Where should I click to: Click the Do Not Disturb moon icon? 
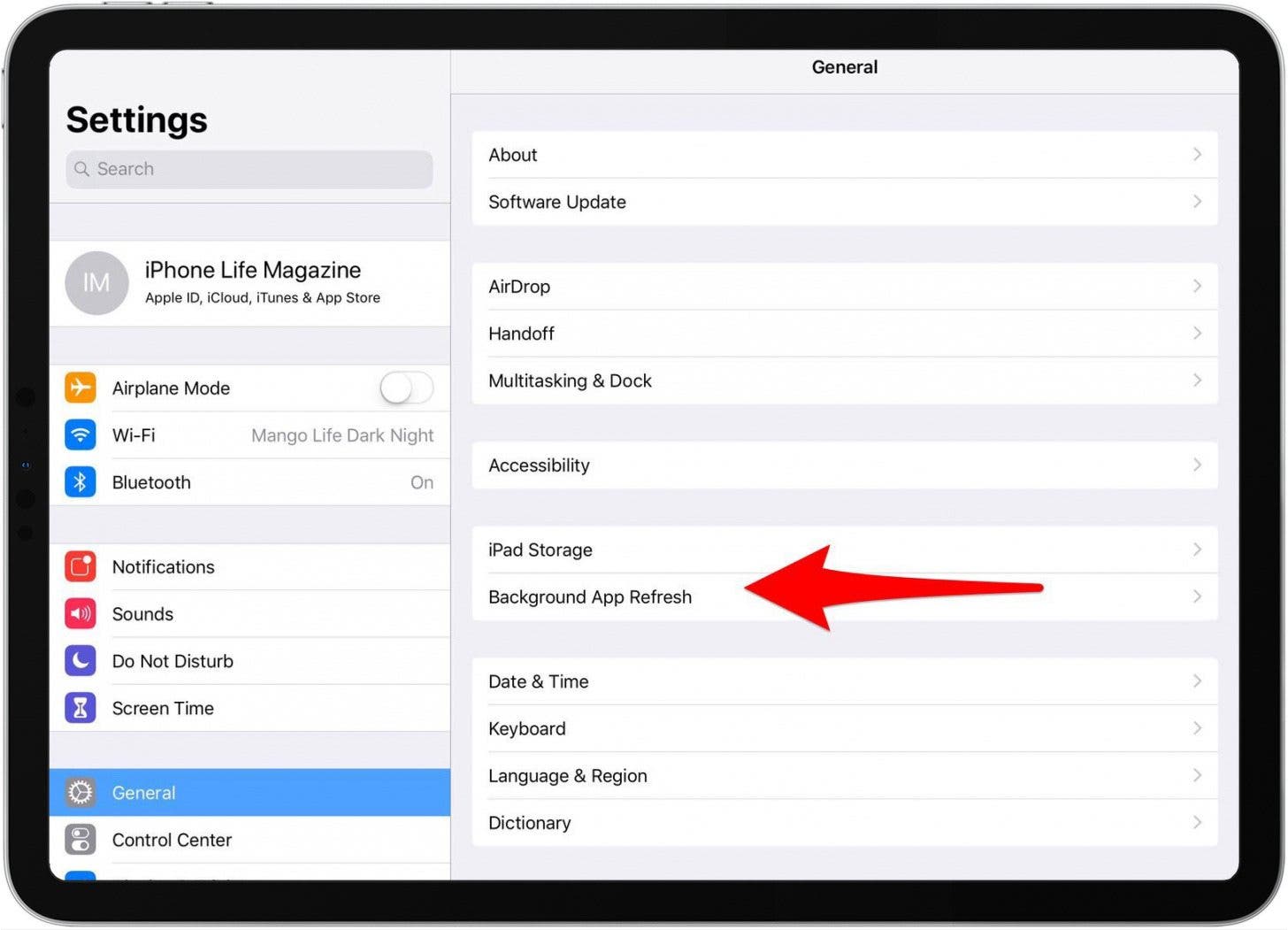tap(80, 660)
